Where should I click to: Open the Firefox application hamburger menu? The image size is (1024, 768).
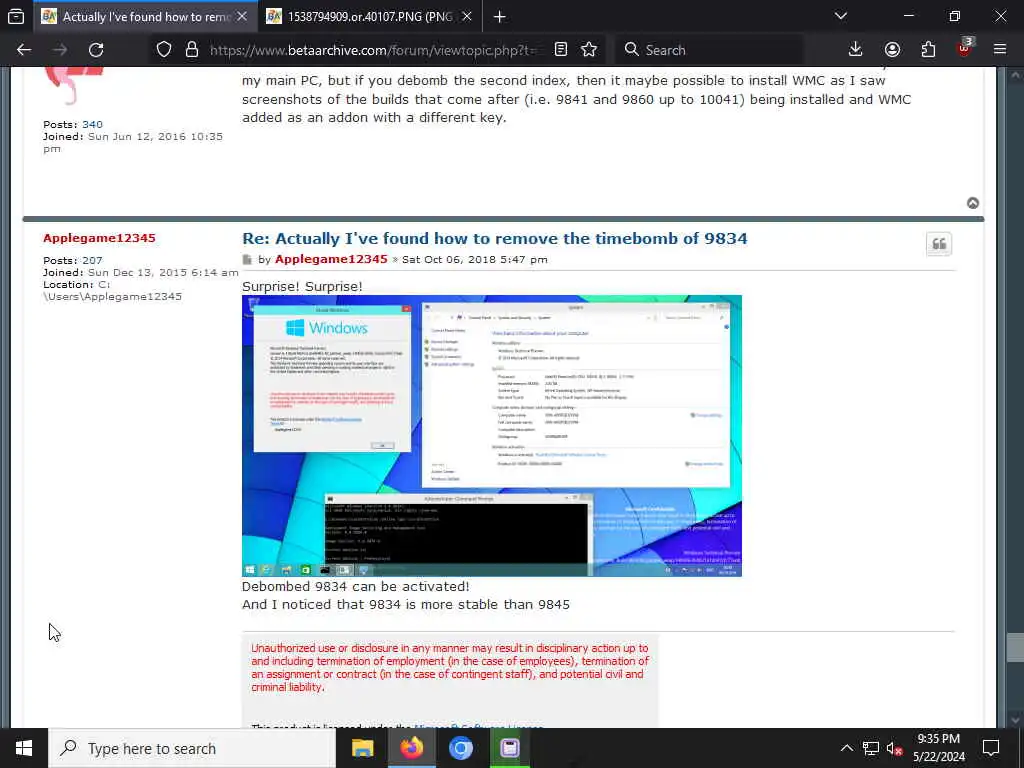[1000, 49]
